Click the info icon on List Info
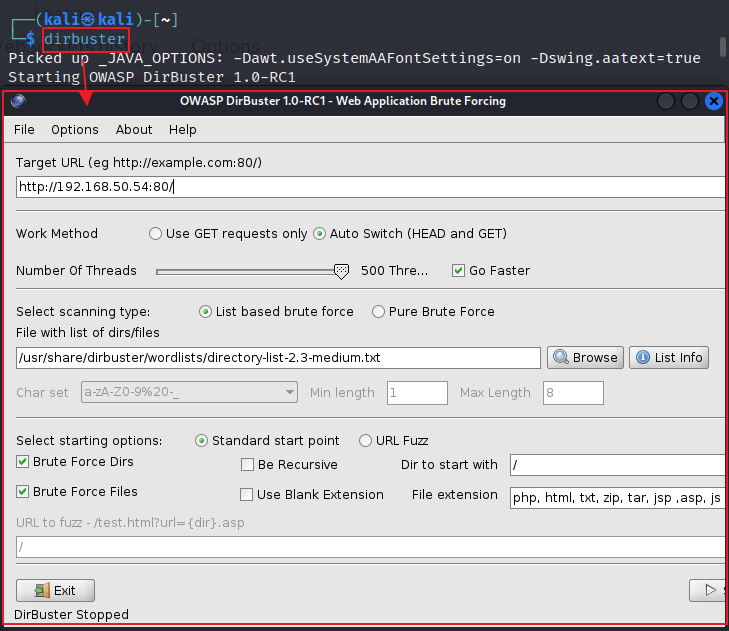This screenshot has height=631, width=729. pyautogui.click(x=643, y=357)
